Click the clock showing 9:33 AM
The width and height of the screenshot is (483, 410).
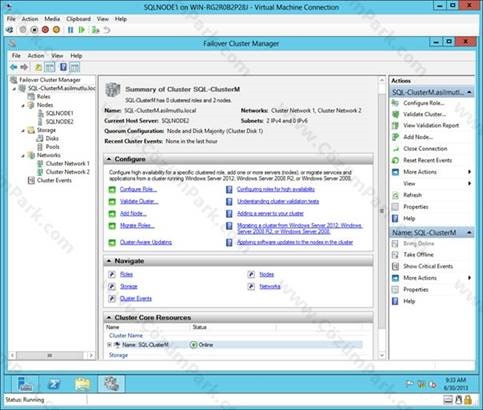455,380
